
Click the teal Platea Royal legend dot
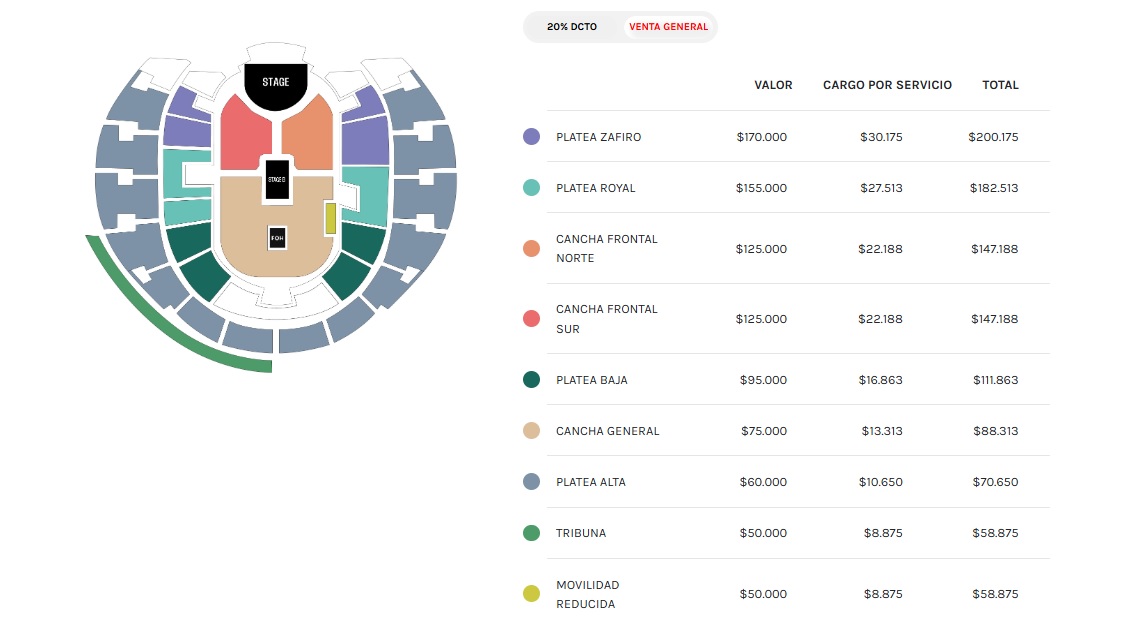531,188
